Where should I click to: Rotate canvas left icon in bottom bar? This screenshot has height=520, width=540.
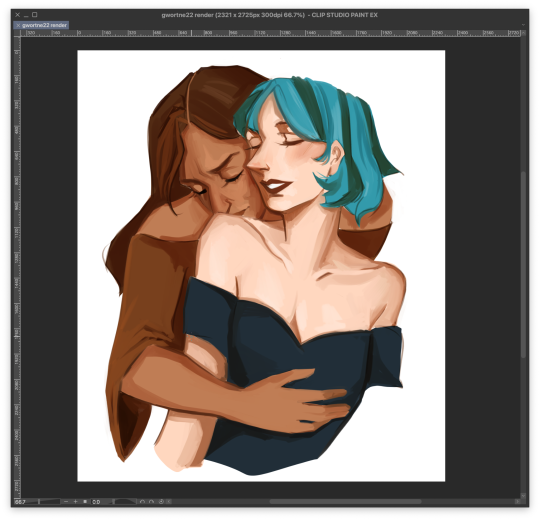coord(142,502)
